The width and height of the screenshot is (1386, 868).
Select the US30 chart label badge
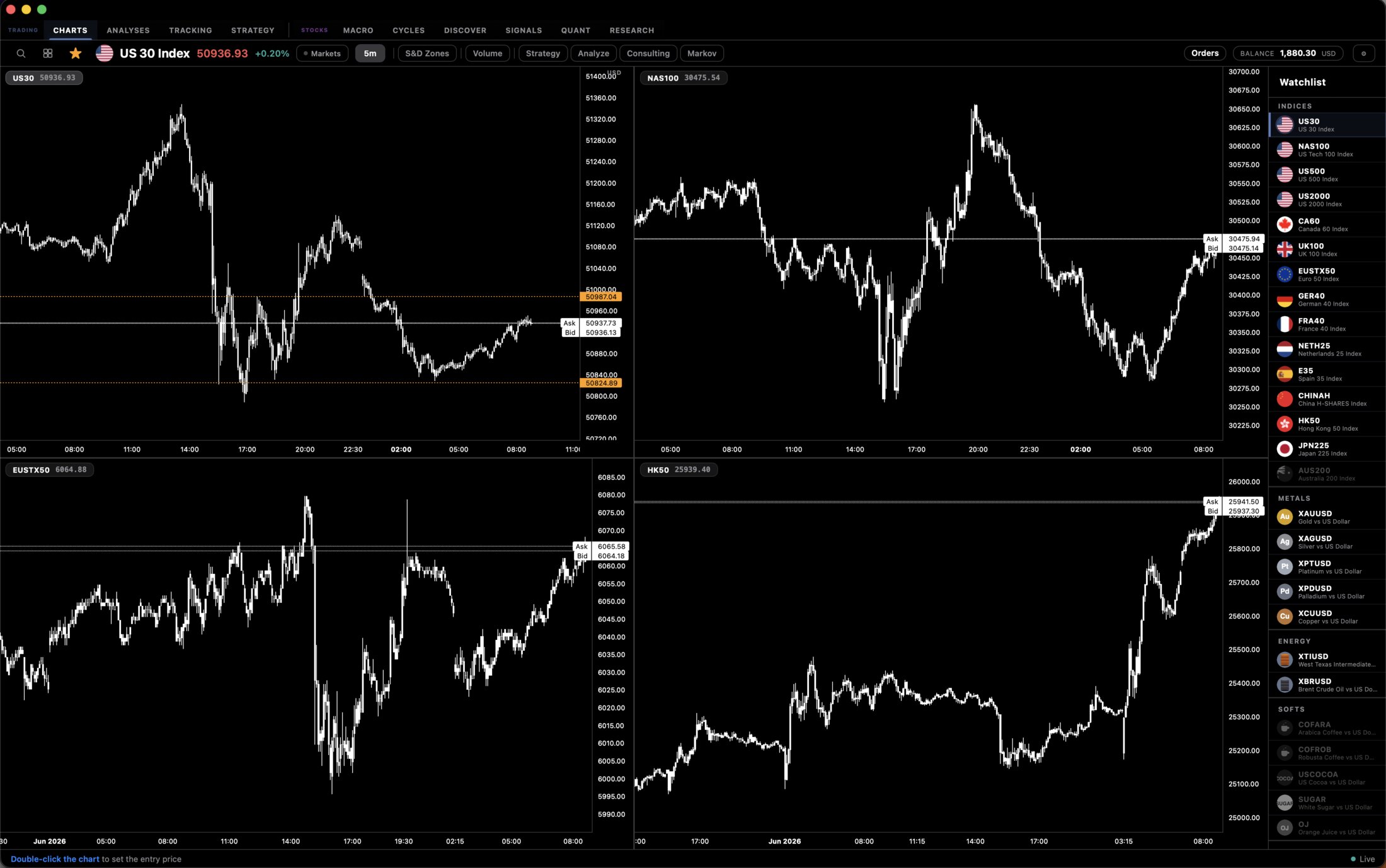tap(44, 78)
